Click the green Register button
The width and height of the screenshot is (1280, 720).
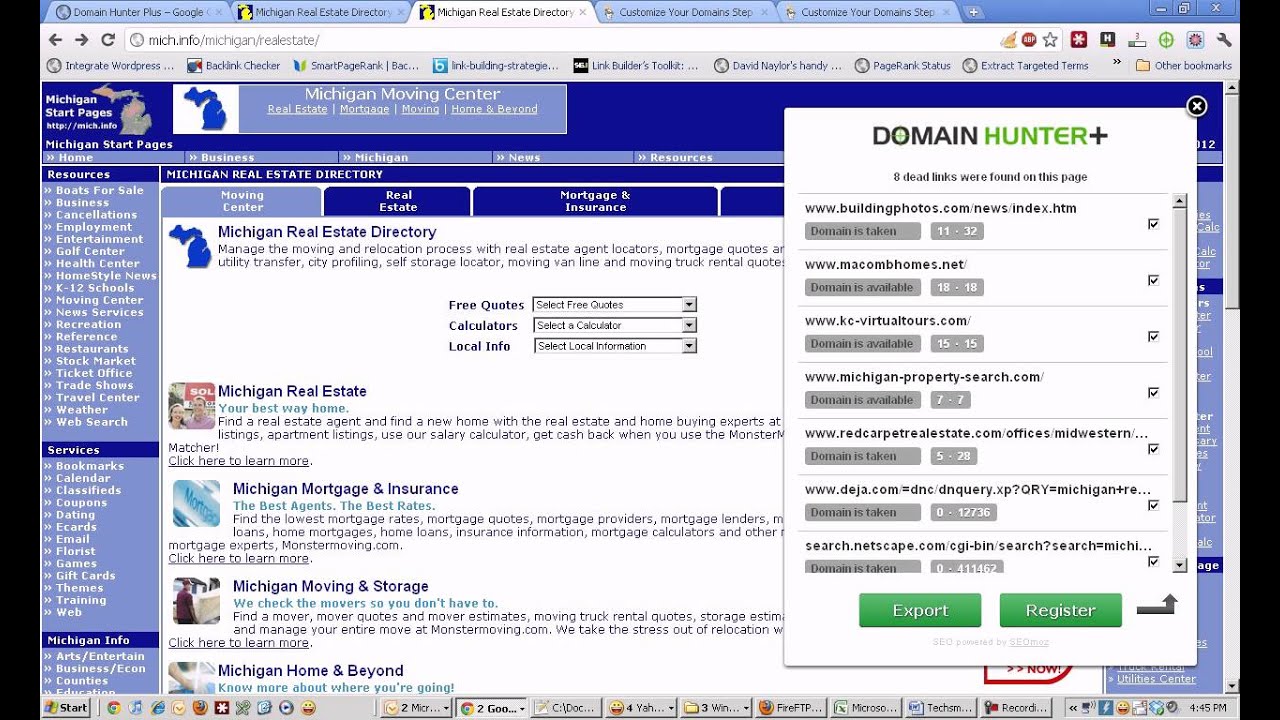(1060, 610)
